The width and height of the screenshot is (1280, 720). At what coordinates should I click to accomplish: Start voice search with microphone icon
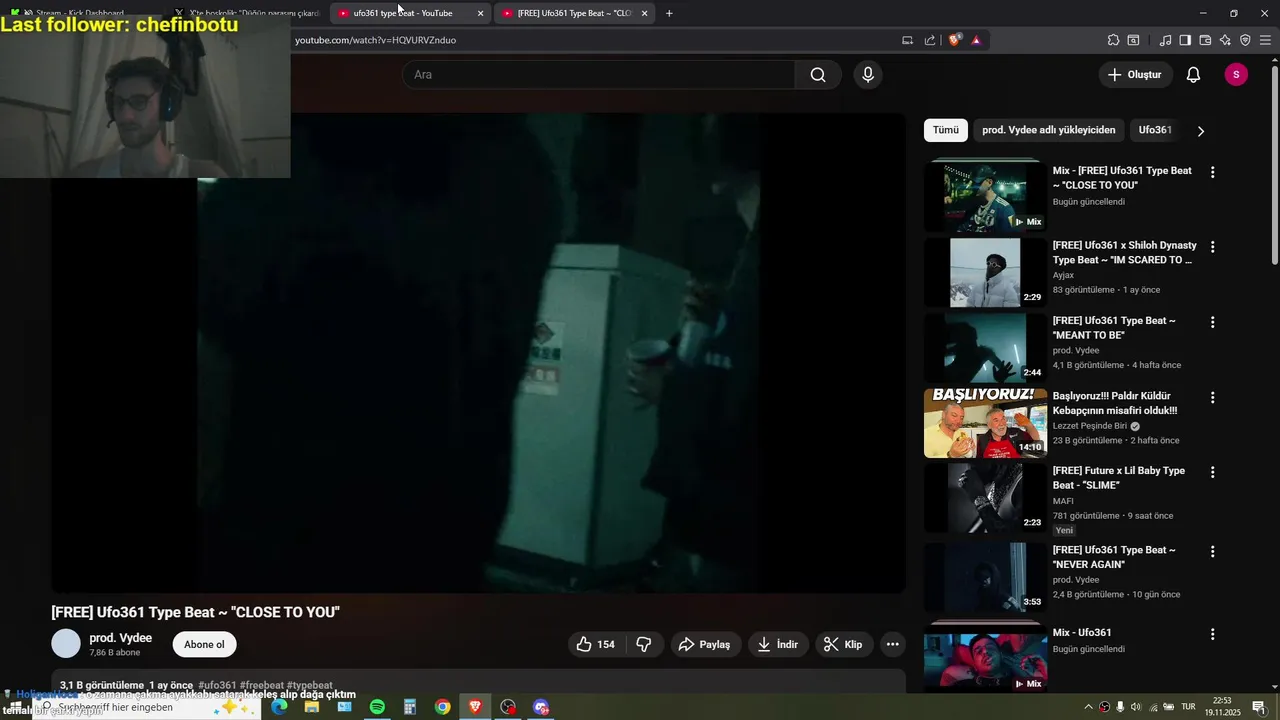tap(868, 75)
